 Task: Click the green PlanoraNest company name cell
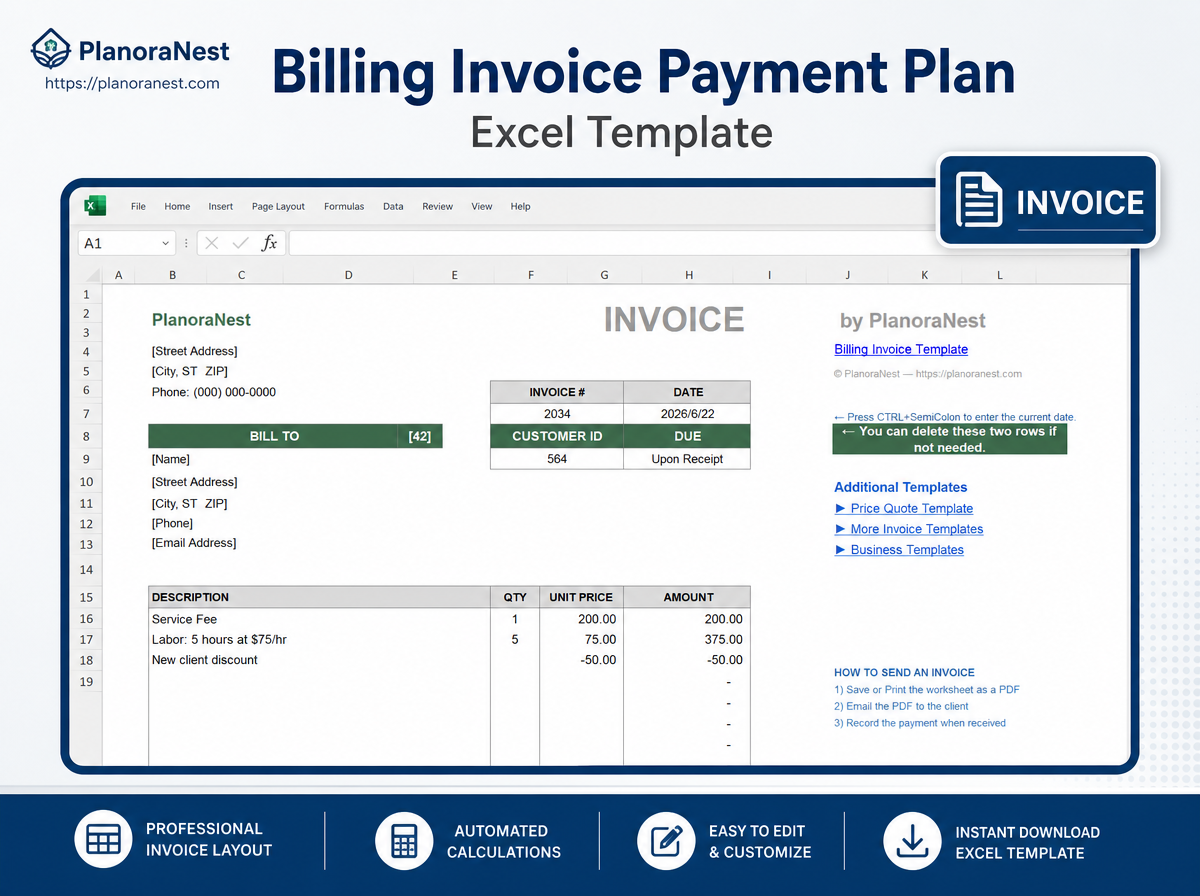[201, 320]
